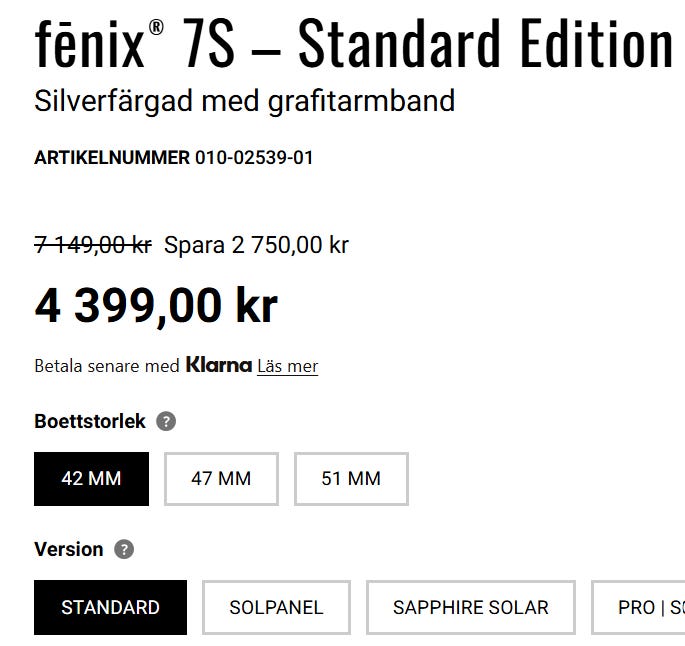The image size is (685, 646).
Task: Choose the 47 MM case size
Action: click(x=221, y=479)
